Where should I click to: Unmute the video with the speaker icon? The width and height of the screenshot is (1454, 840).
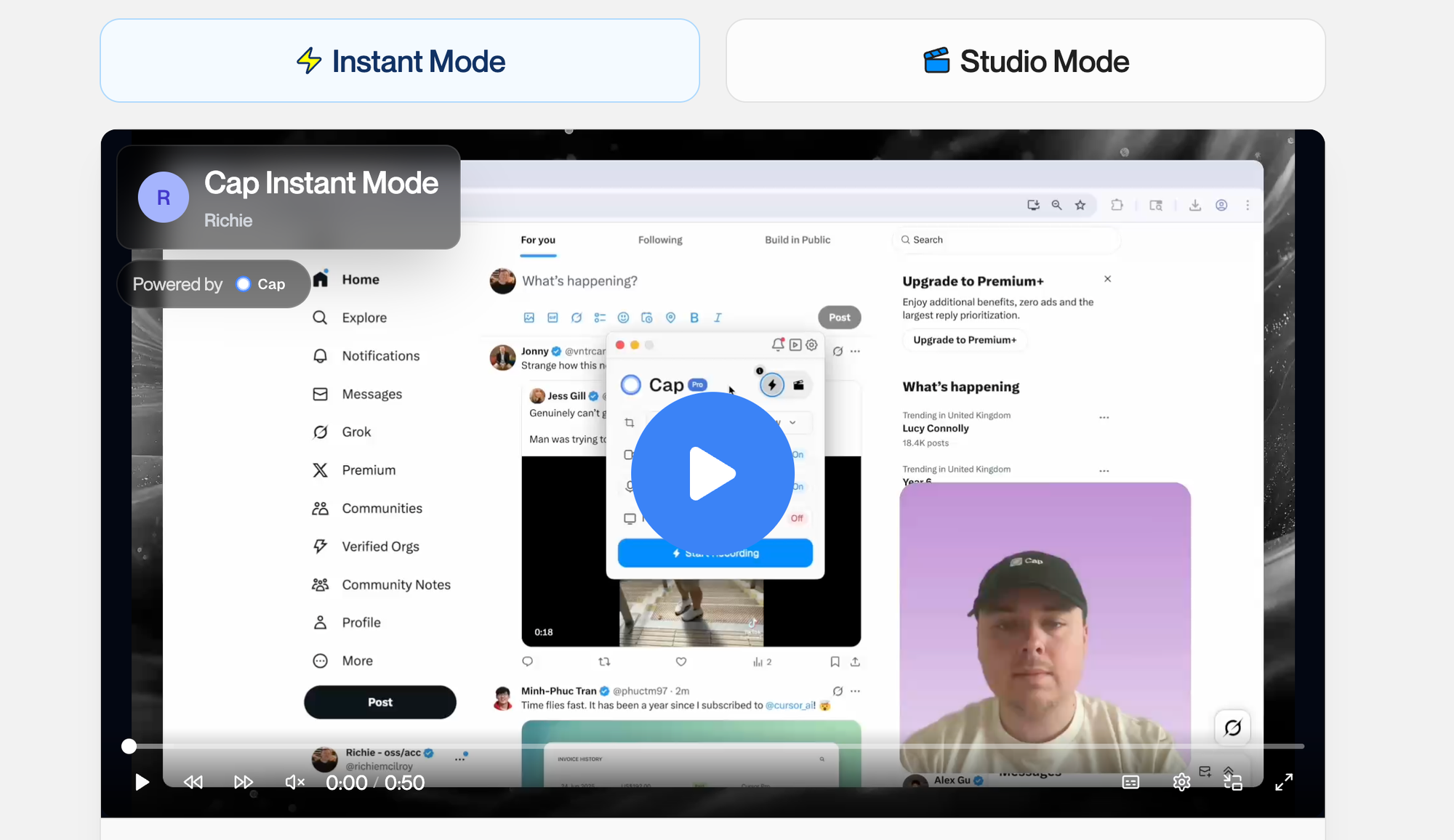294,782
